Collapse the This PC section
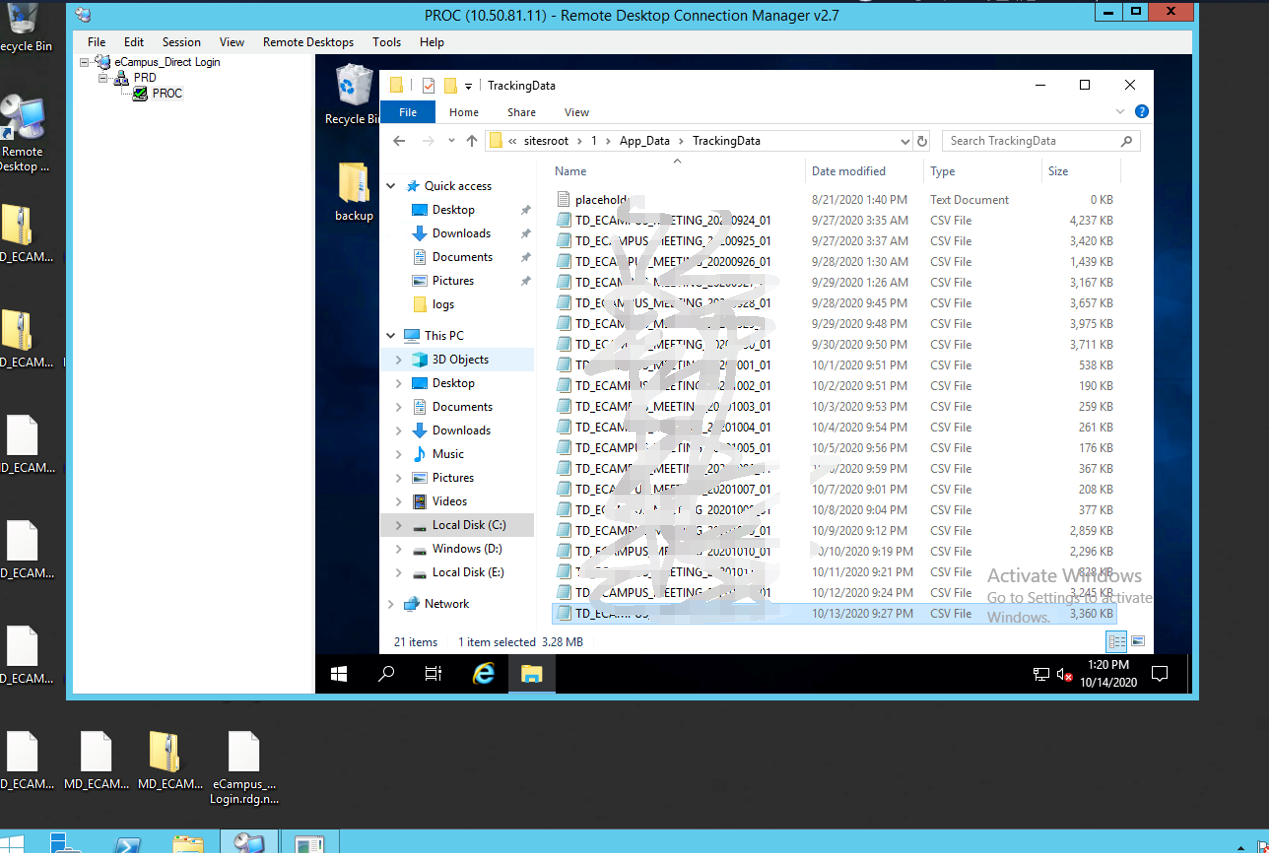Viewport: 1269px width, 853px height. click(x=391, y=336)
